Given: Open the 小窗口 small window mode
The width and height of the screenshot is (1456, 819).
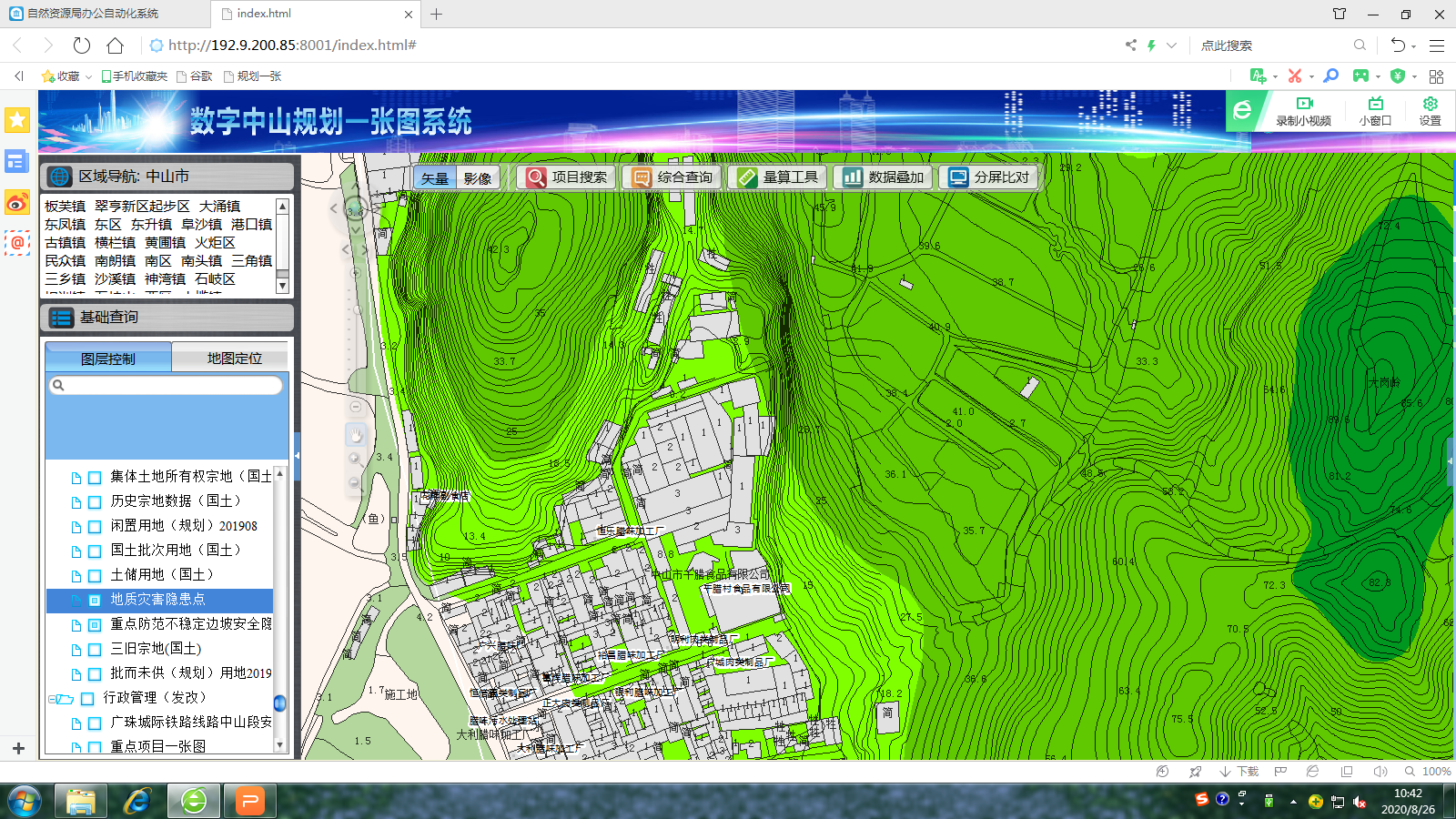Looking at the screenshot, I should pyautogui.click(x=1375, y=111).
